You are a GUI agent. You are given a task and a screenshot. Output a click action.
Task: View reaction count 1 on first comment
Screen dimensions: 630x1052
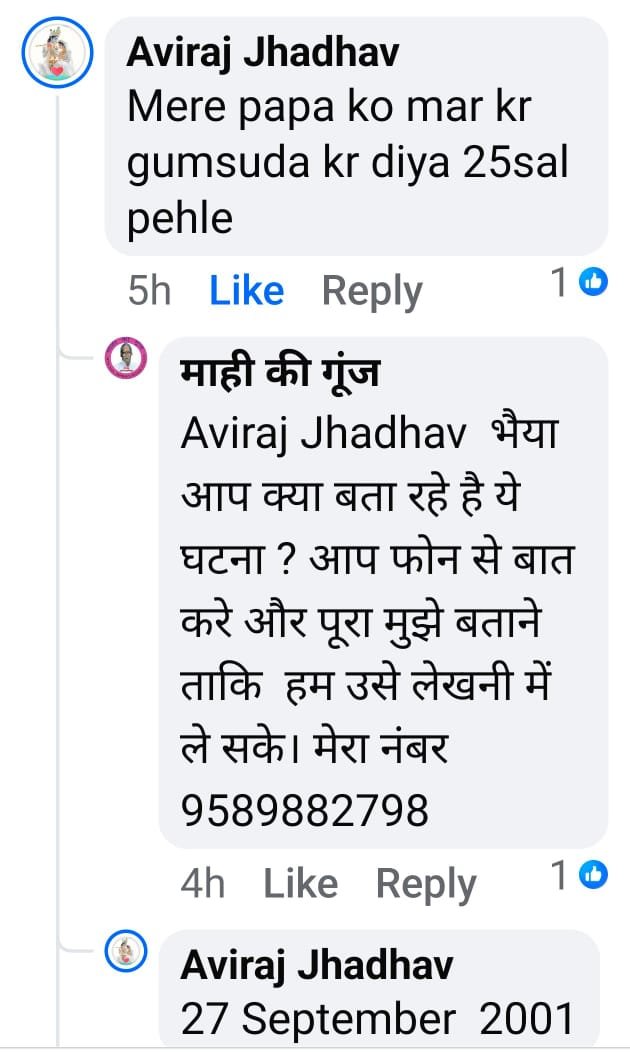[560, 282]
